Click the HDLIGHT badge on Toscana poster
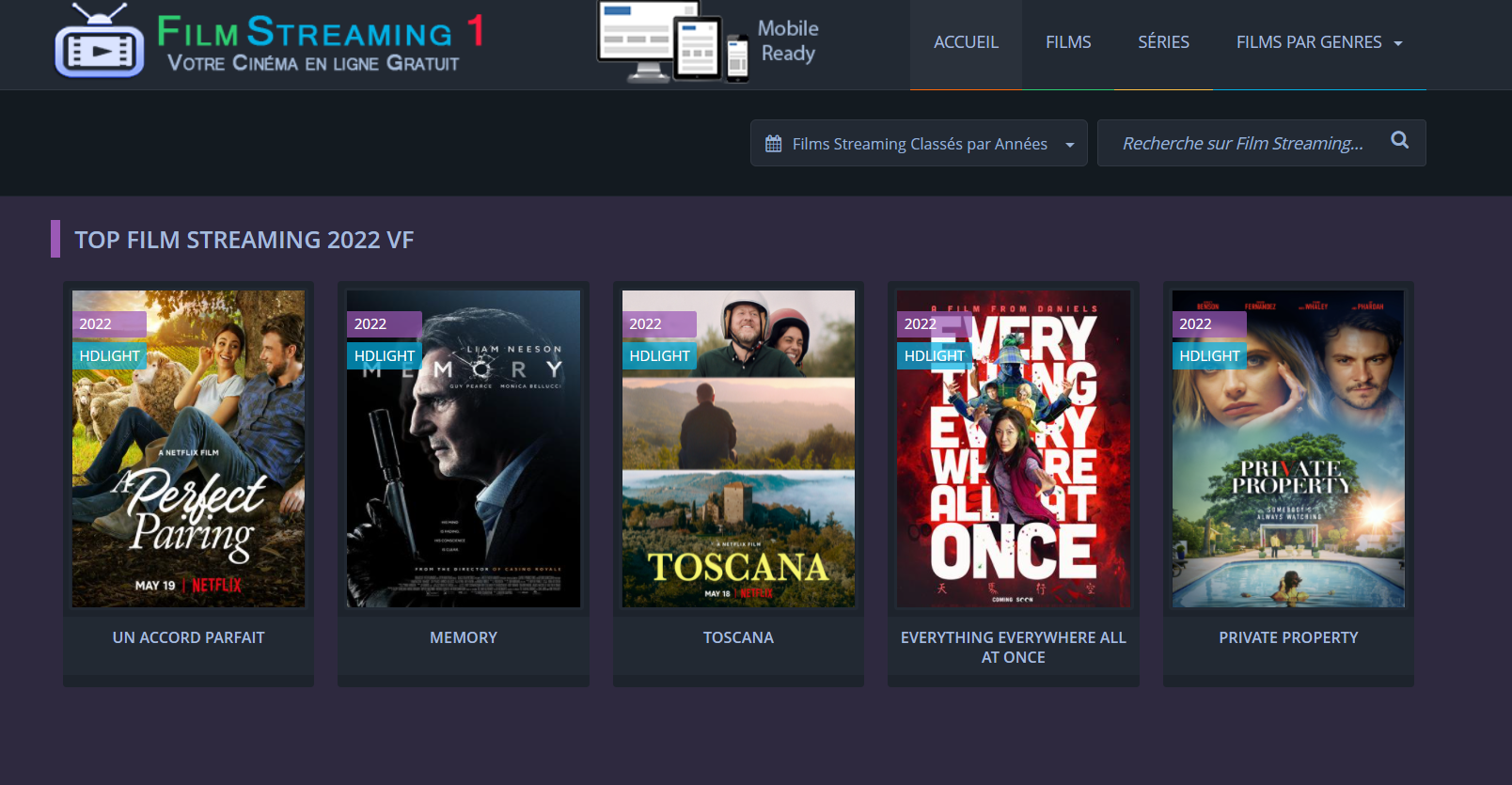 [659, 356]
